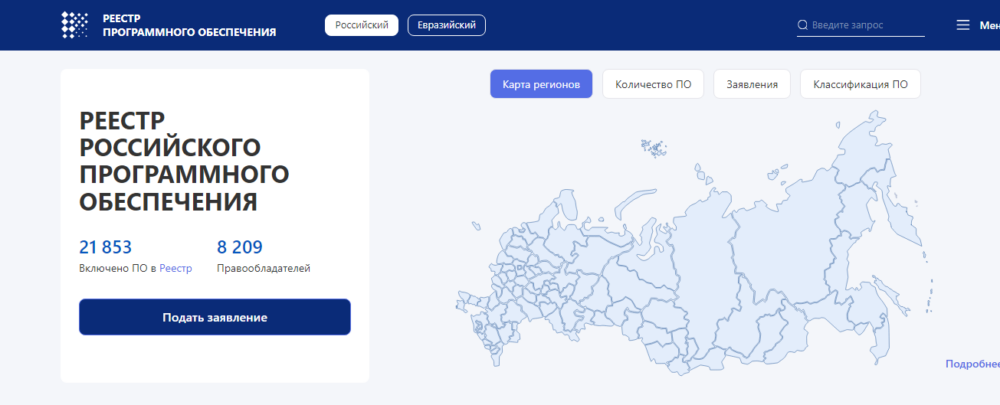Viewport: 1000px width, 405px height.
Task: Switch to the Заявления tab
Action: (752, 84)
